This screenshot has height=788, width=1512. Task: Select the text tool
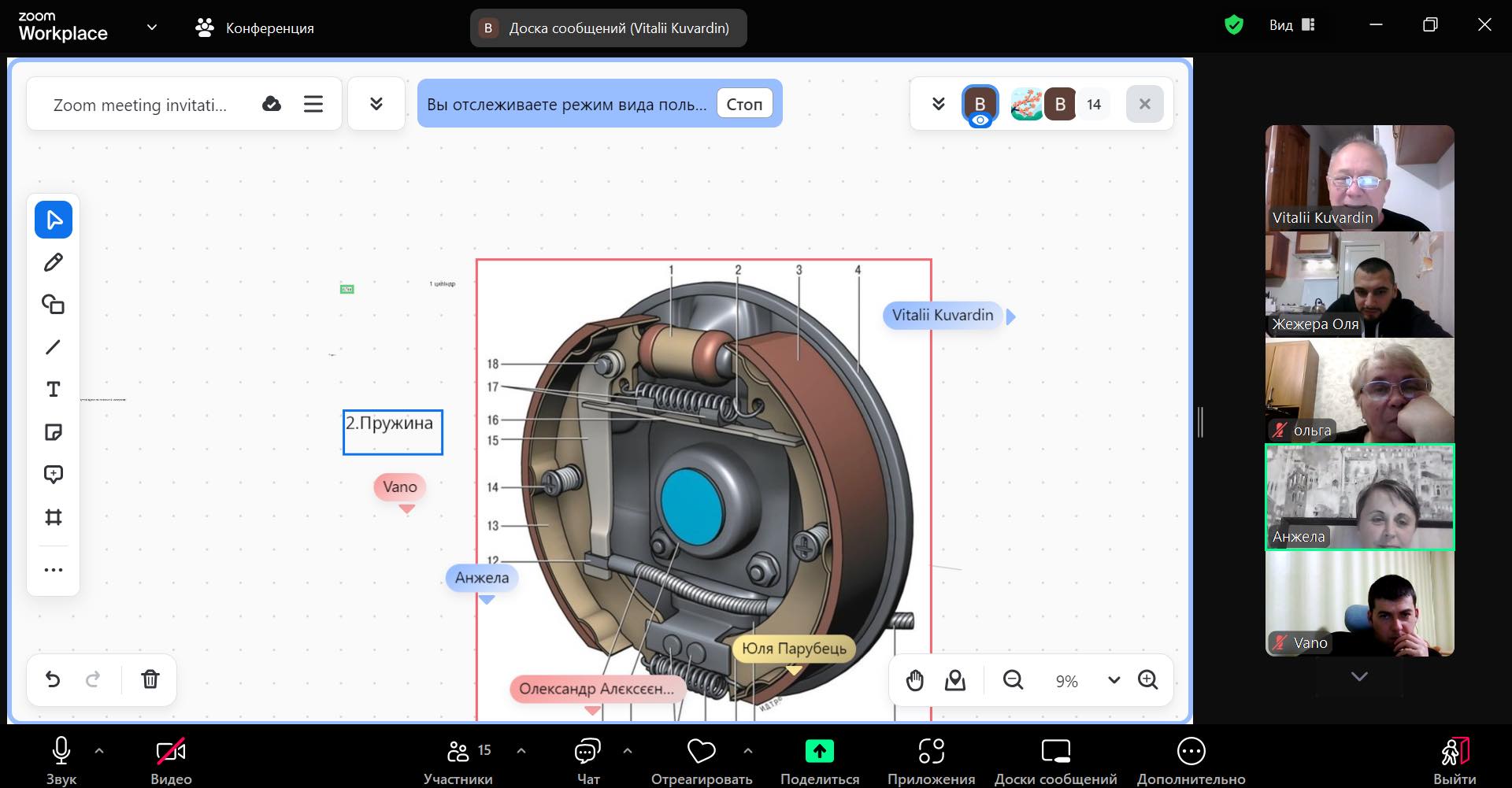coord(54,390)
